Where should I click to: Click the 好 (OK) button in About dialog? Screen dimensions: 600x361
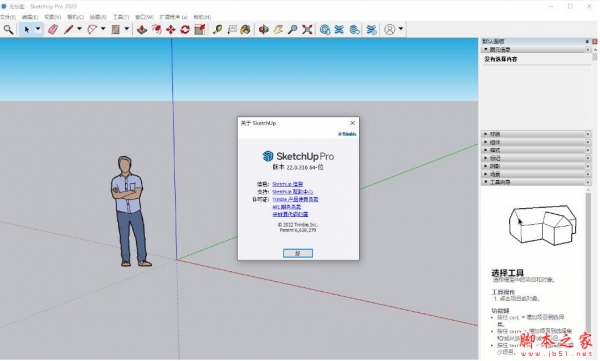298,253
